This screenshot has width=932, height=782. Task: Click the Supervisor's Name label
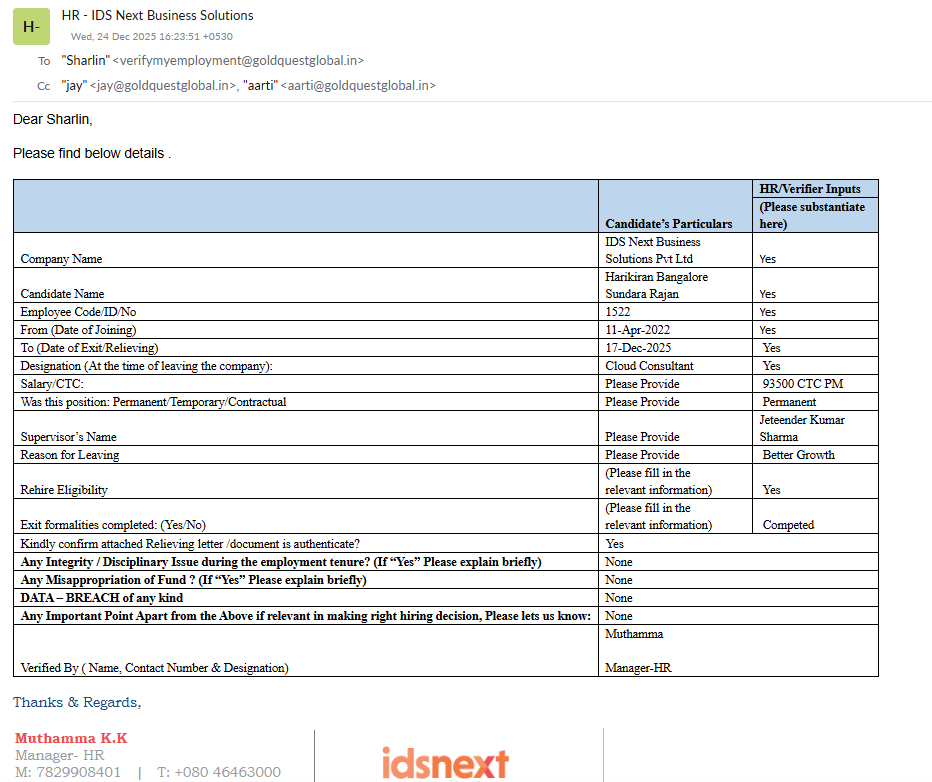click(x=68, y=437)
